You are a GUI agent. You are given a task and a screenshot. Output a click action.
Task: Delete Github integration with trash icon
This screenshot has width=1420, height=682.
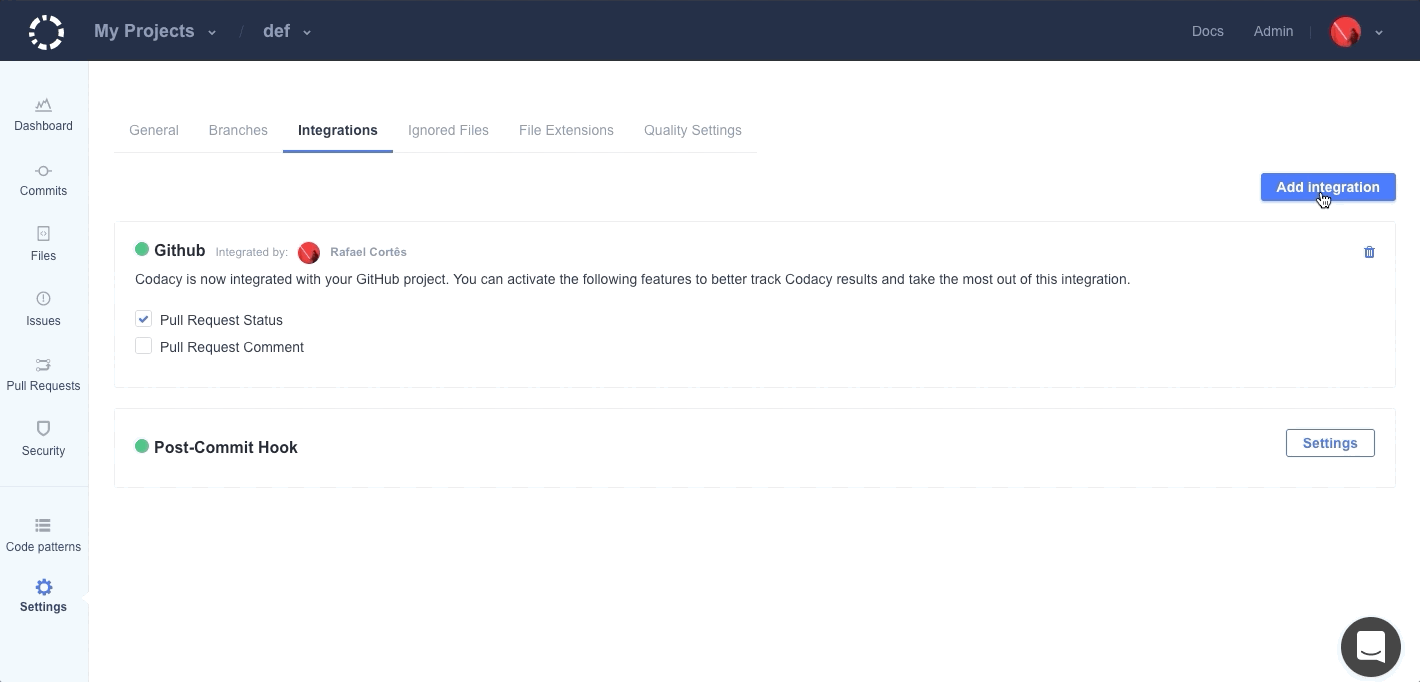1369,252
